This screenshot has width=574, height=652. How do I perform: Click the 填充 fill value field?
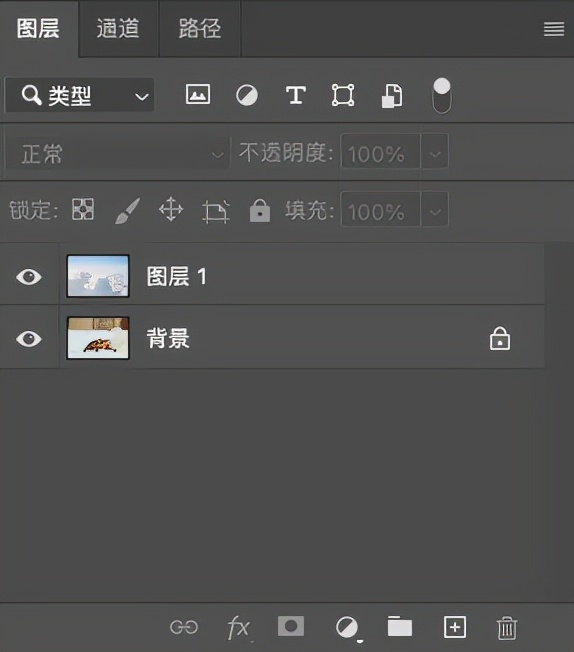pos(381,209)
